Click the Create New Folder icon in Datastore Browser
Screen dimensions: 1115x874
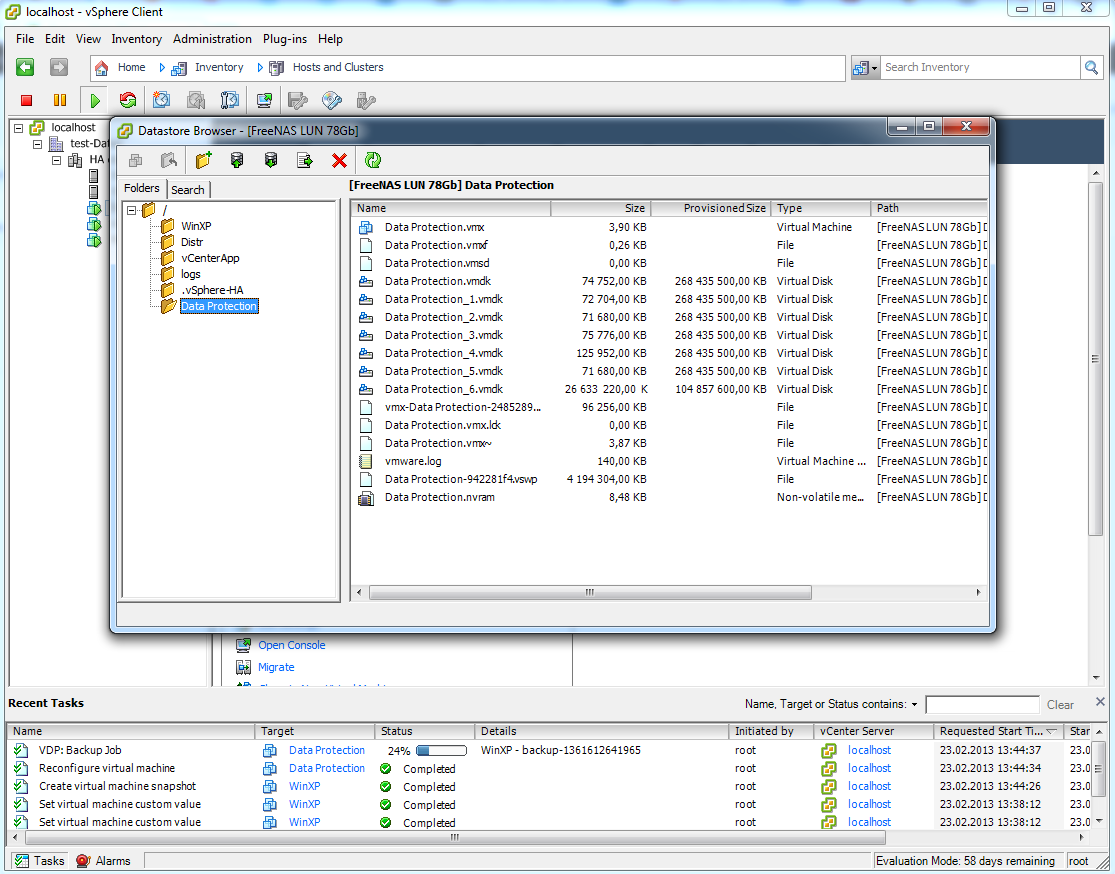(203, 160)
